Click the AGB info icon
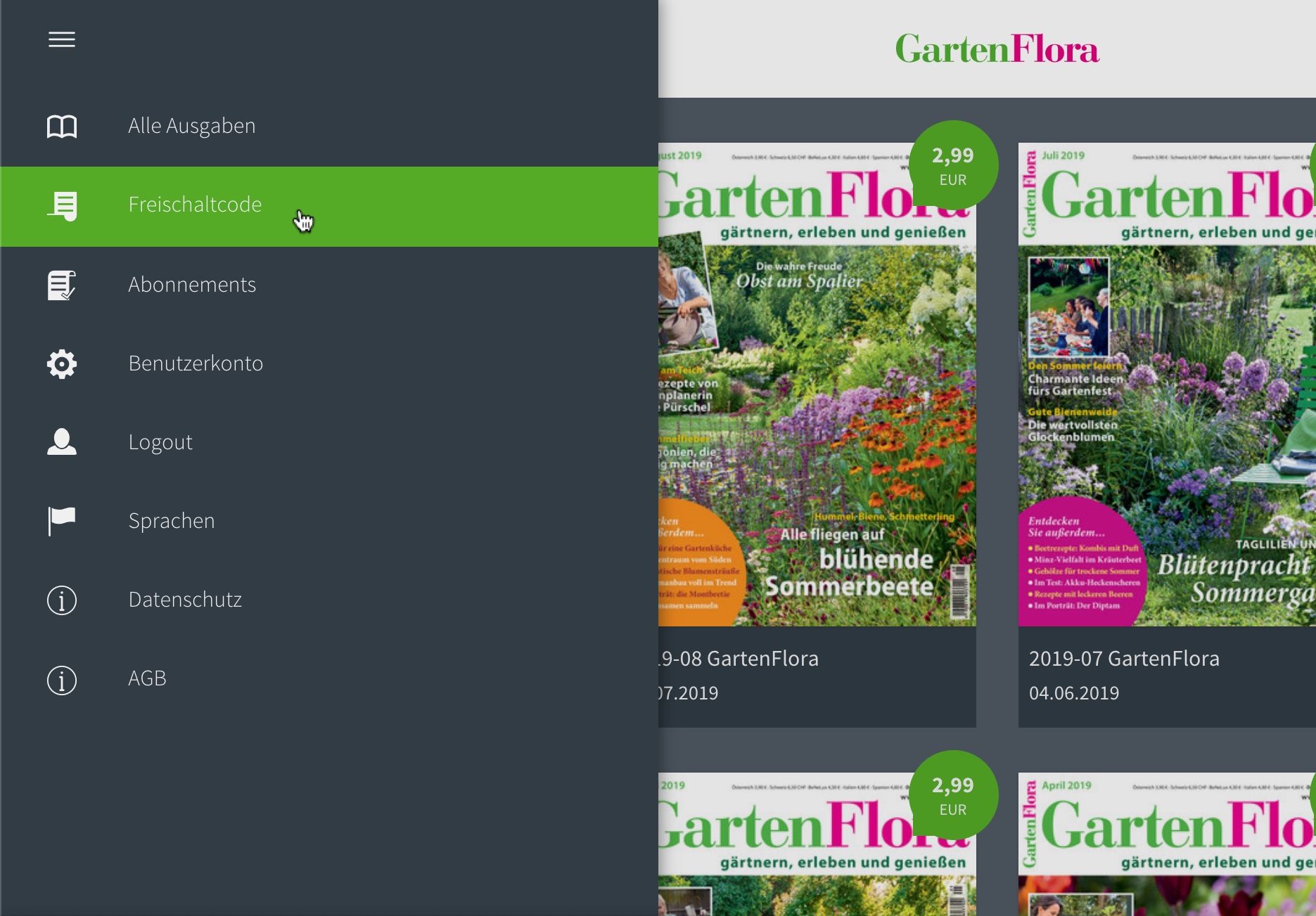Image resolution: width=1316 pixels, height=916 pixels. [x=62, y=680]
